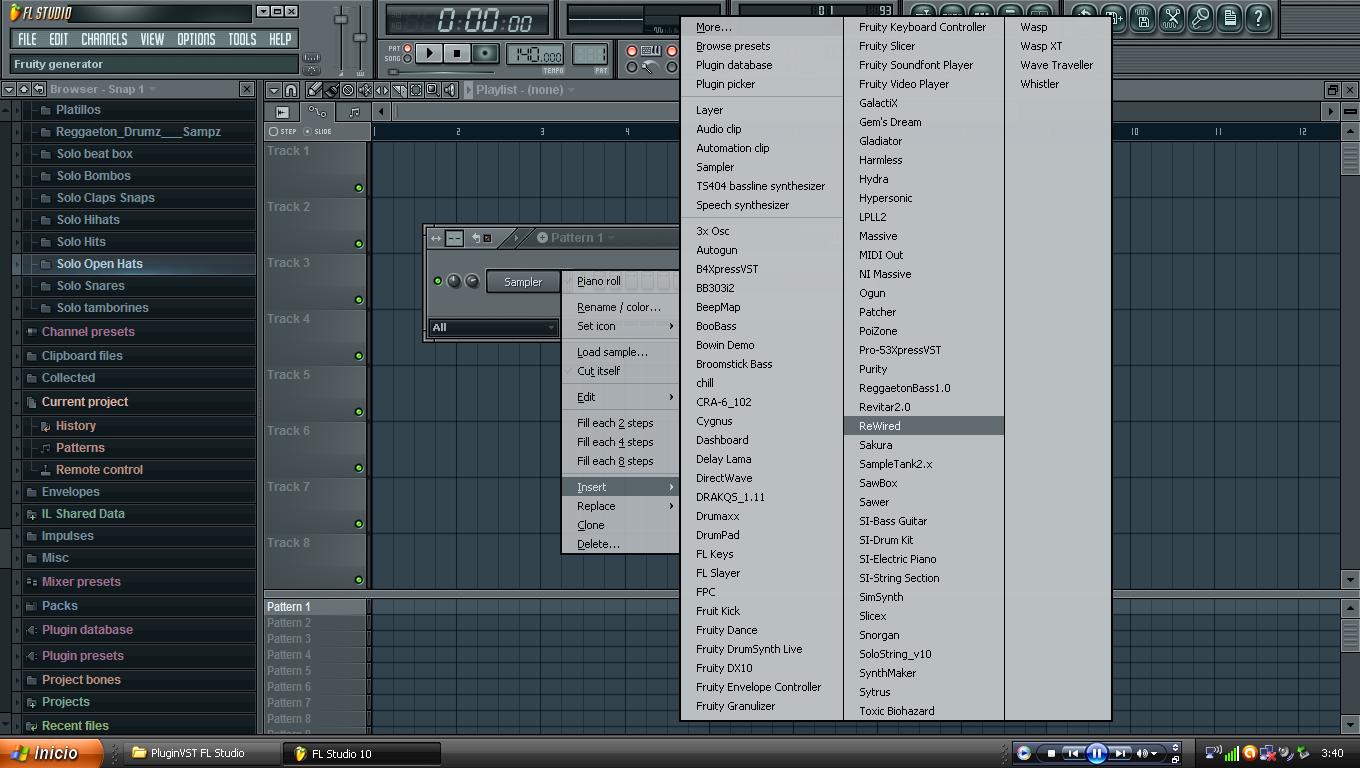The width and height of the screenshot is (1360, 768).
Task: Select the Paint brush tool in the Playlist
Action: [331, 90]
